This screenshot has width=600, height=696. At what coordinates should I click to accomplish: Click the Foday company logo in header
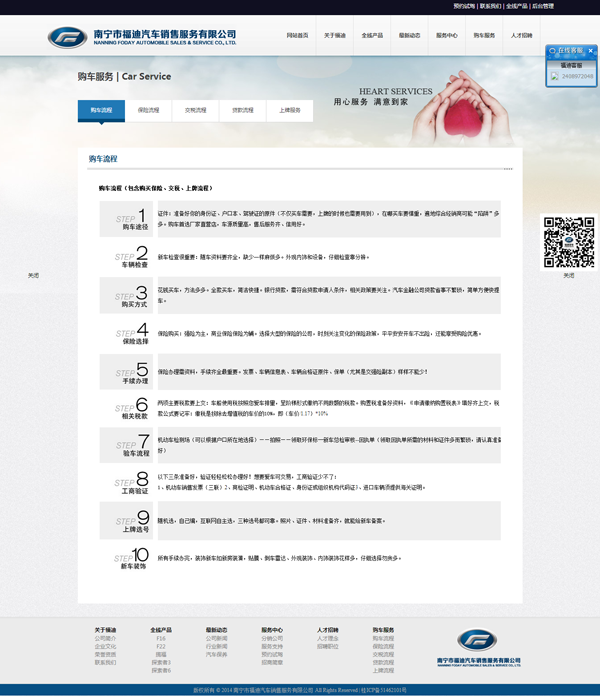tap(142, 37)
